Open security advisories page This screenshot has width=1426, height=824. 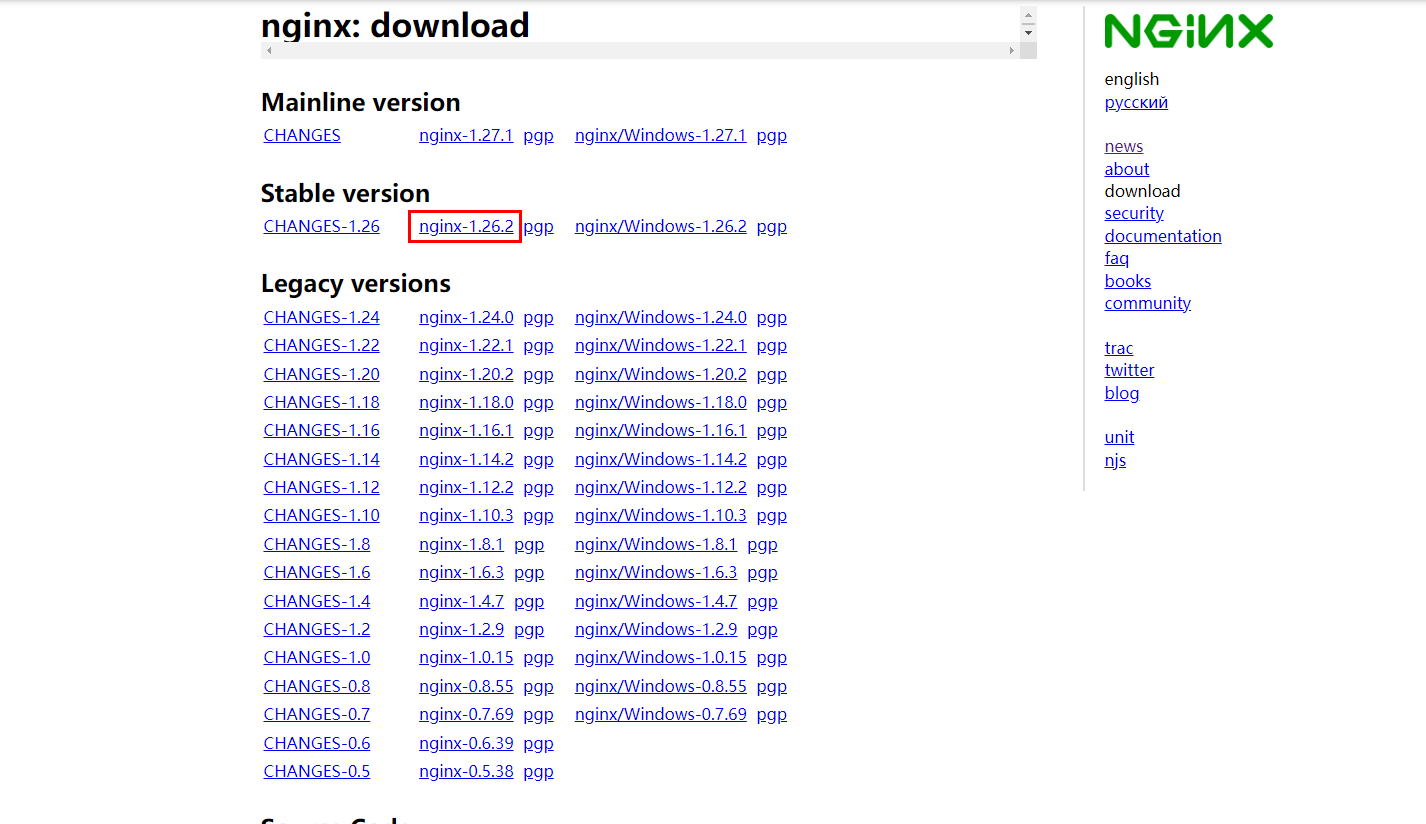pos(1134,213)
